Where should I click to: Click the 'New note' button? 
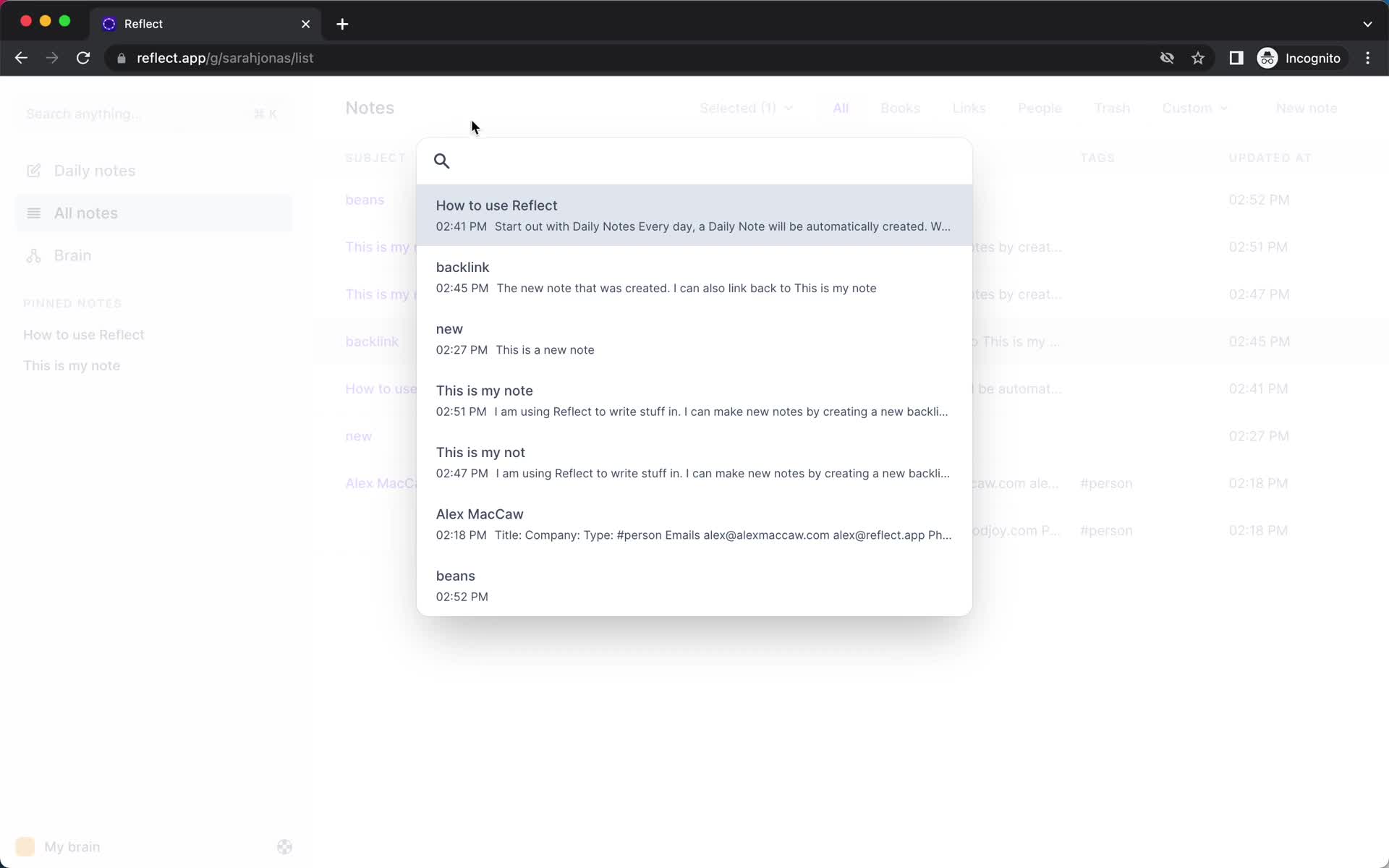click(x=1306, y=108)
